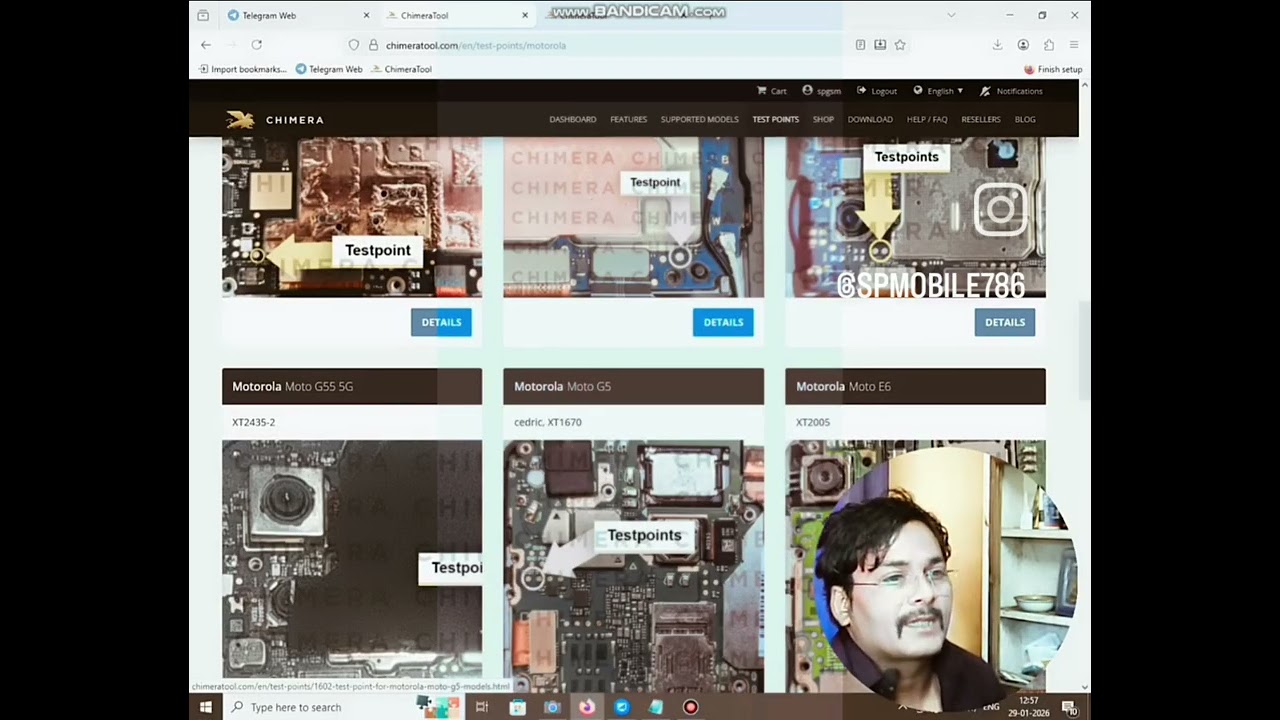The image size is (1280, 720).
Task: Open the SHOP menu item
Action: [x=823, y=119]
